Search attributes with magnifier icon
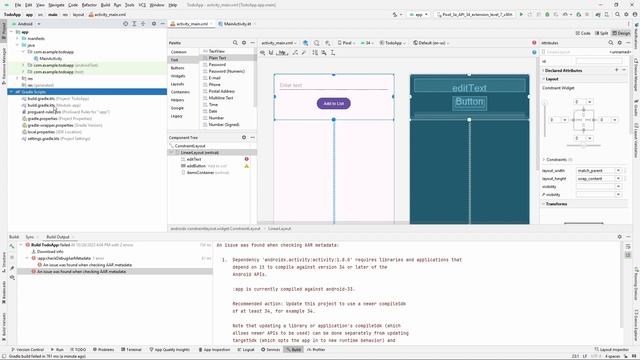The height and width of the screenshot is (360, 640). [611, 42]
